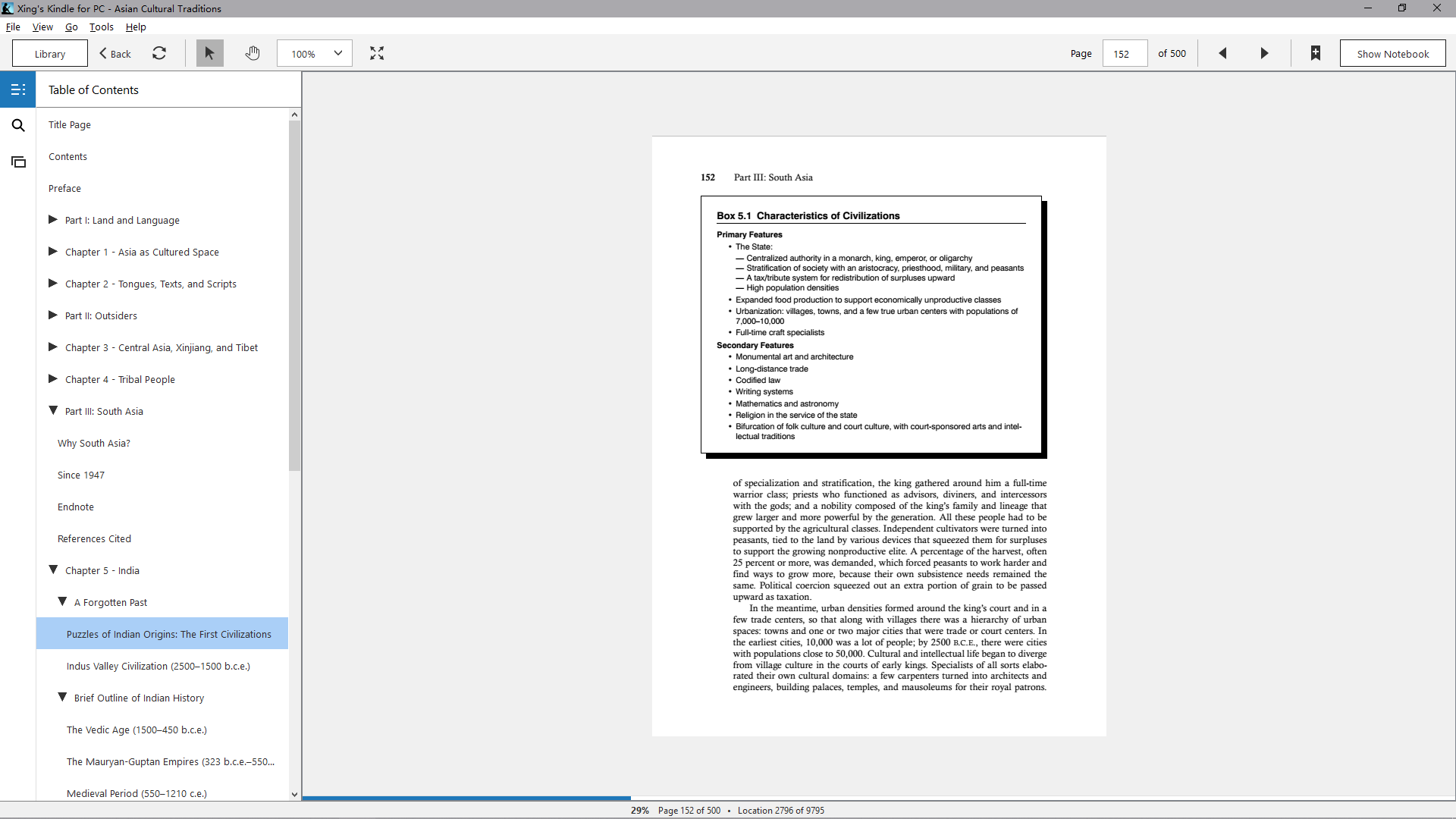Click the contents scrollbar down arrow
Image resolution: width=1456 pixels, height=819 pixels.
click(x=294, y=795)
